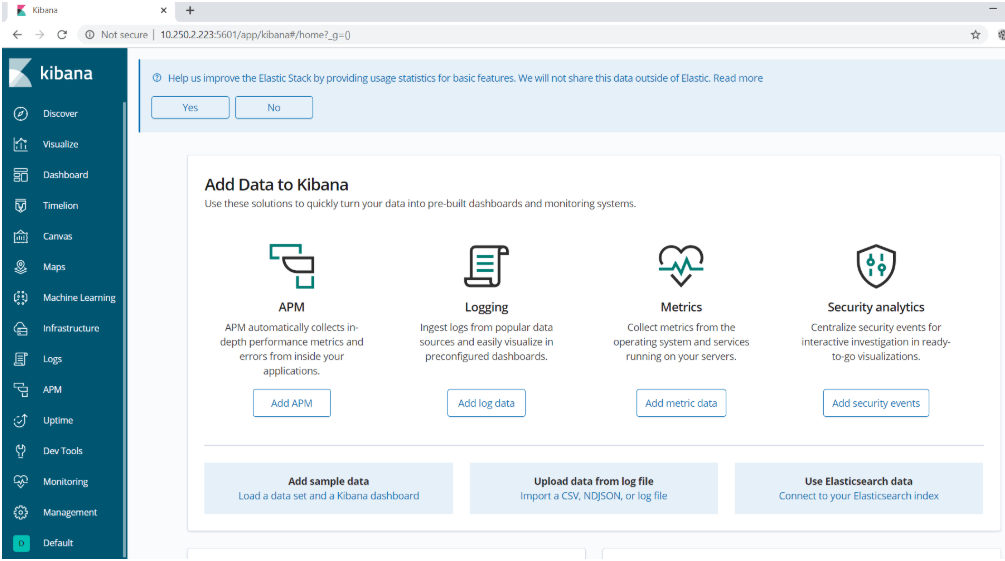Click the Add Data to Kibana heading

276,185
